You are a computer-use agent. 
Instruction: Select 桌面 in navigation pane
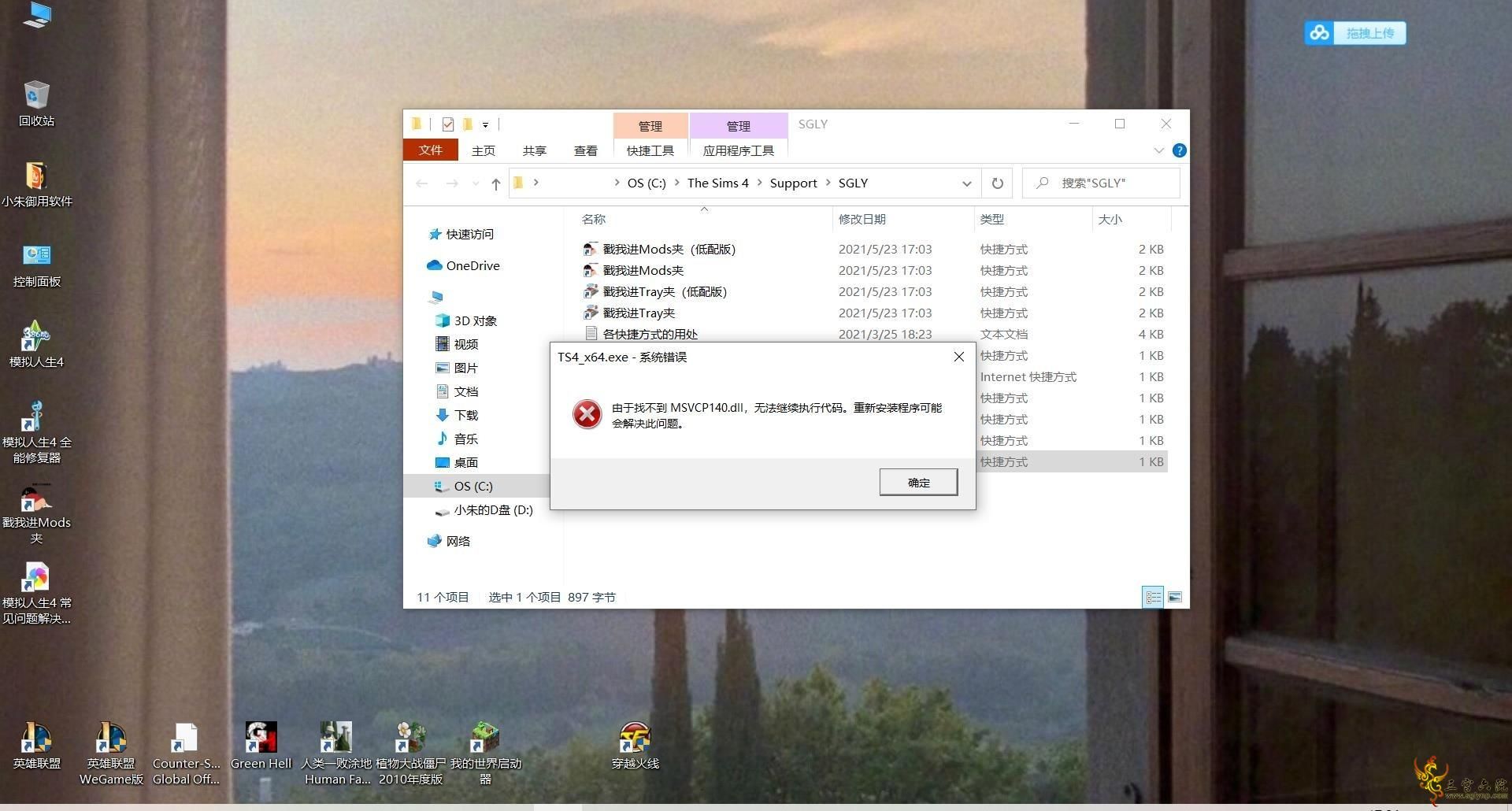(457, 462)
